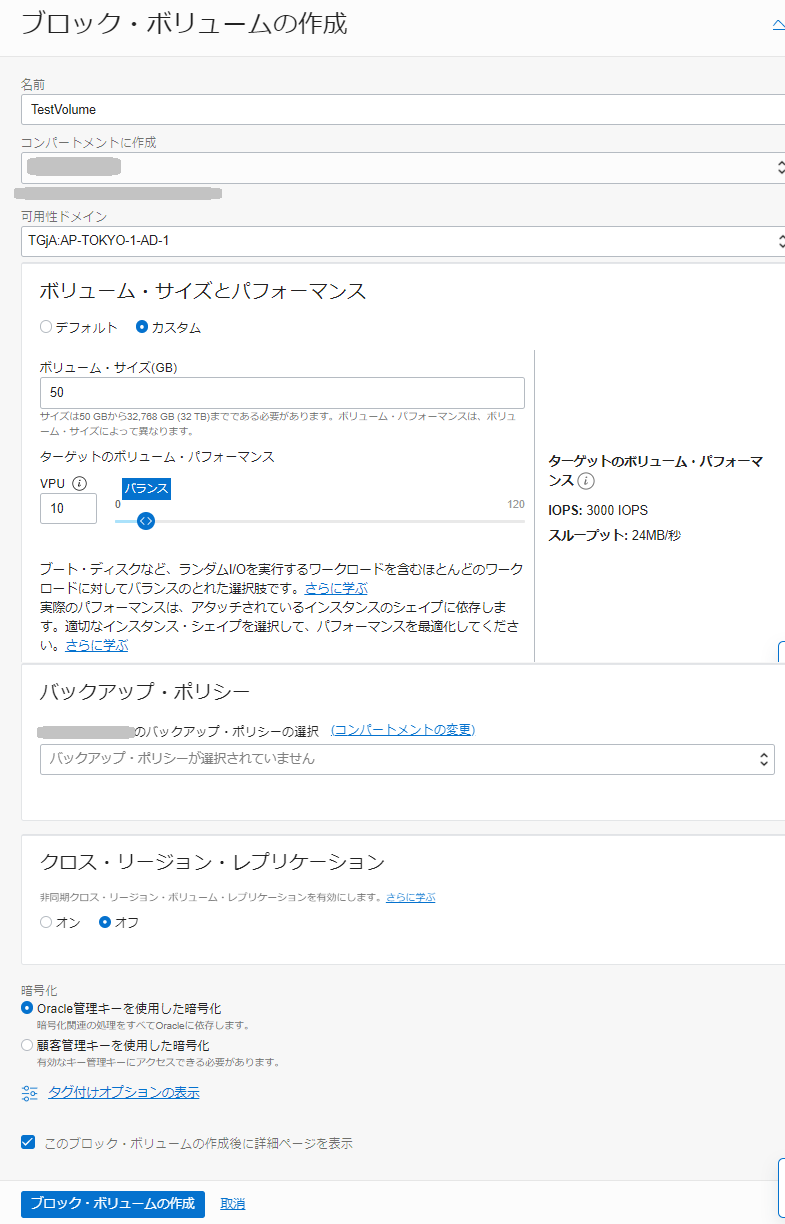
Task: Collapse panel using top-right chevron icon
Action: click(x=778, y=25)
